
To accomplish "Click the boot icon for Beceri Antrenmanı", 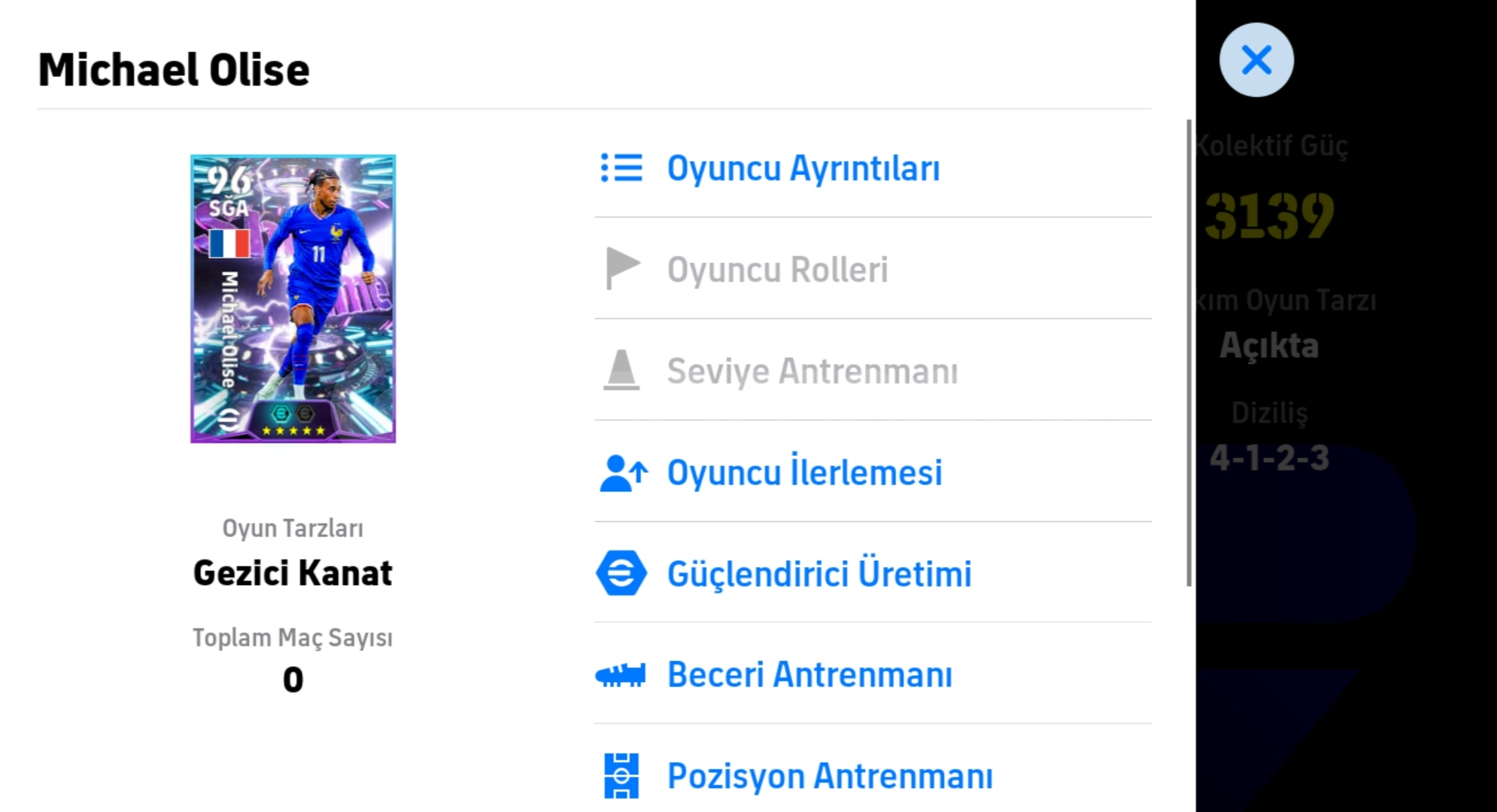I will [621, 674].
